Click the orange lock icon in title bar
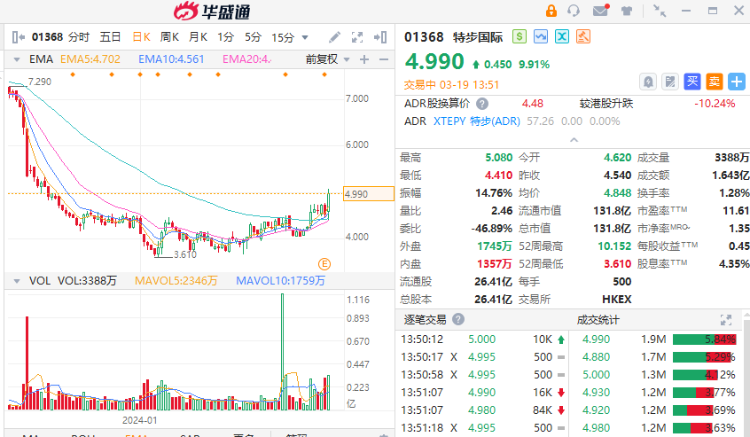 [x=551, y=11]
